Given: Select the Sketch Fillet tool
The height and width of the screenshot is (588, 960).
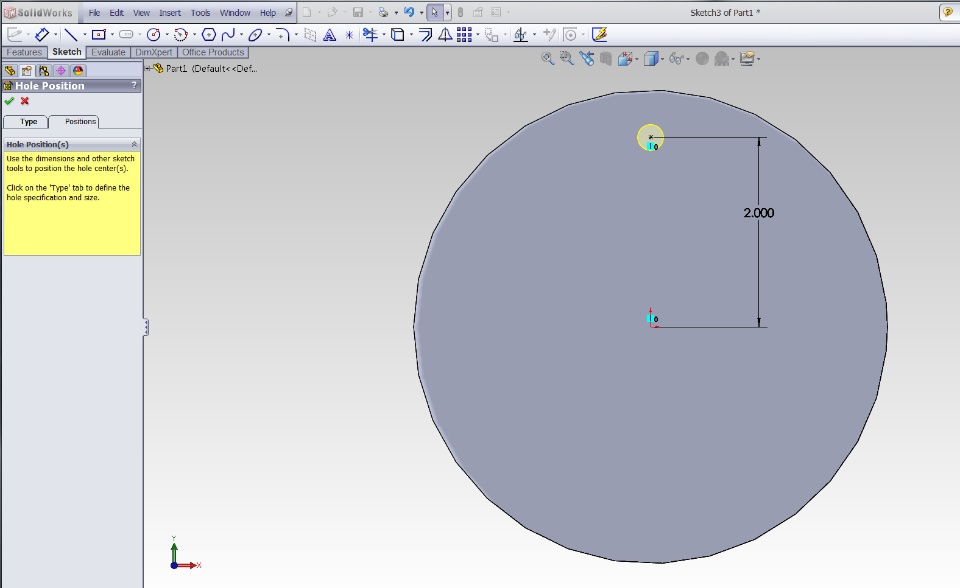Looking at the screenshot, I should click(x=282, y=35).
